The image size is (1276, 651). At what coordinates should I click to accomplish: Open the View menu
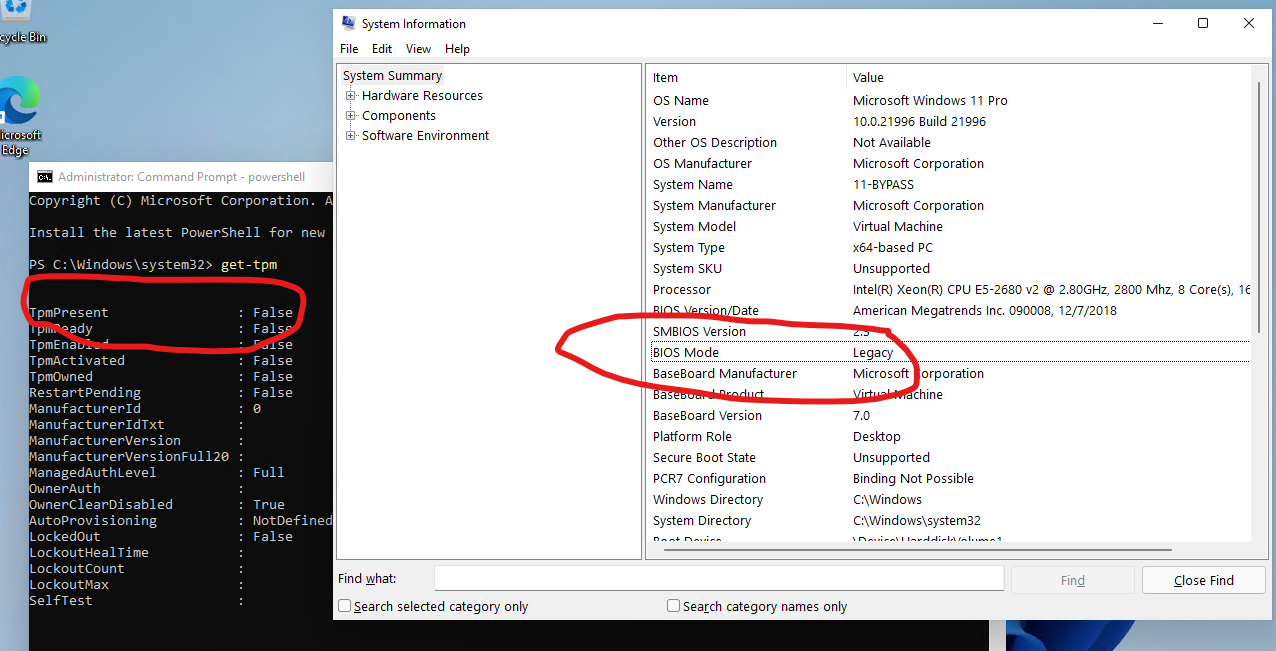419,49
